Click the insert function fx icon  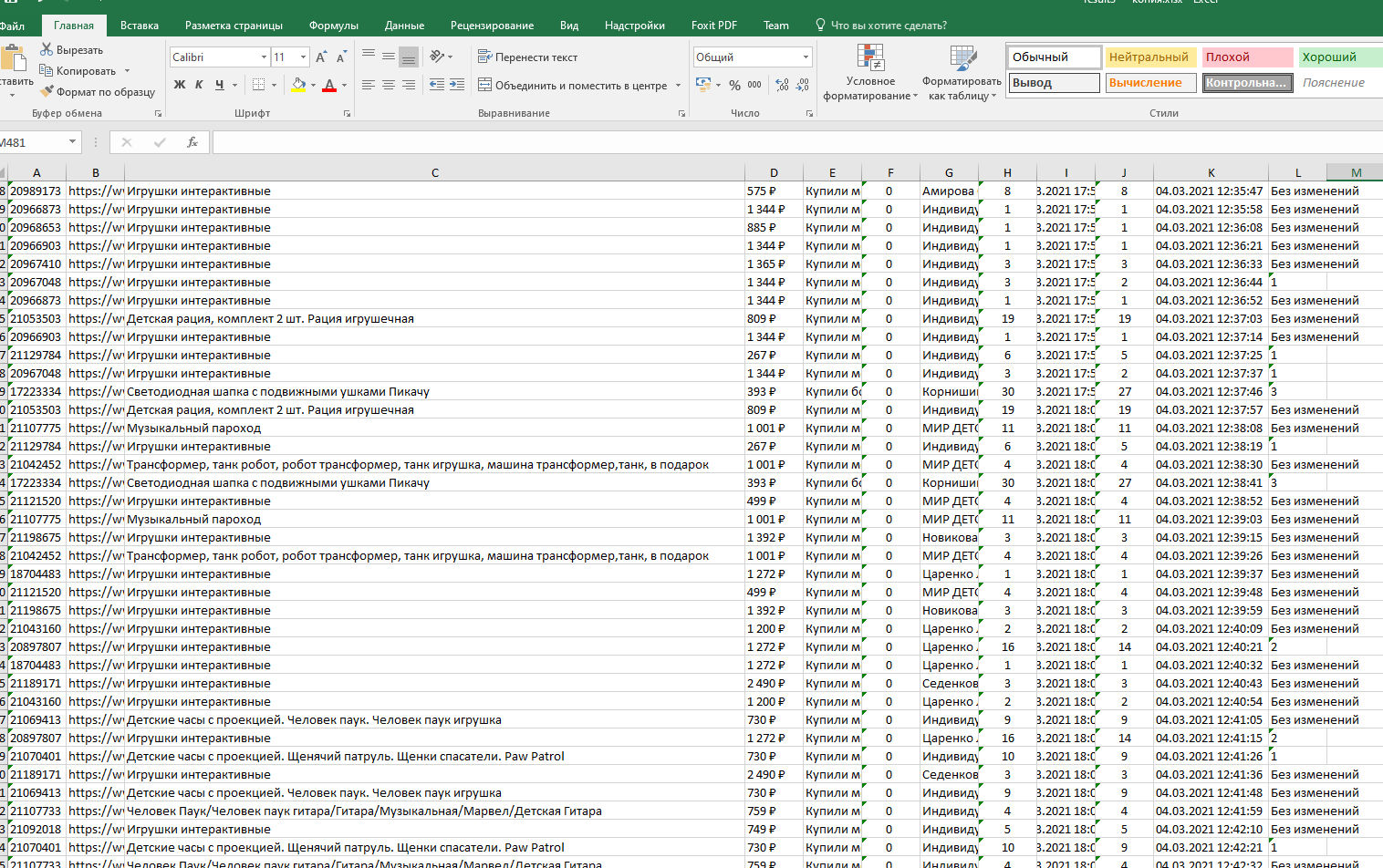[192, 142]
